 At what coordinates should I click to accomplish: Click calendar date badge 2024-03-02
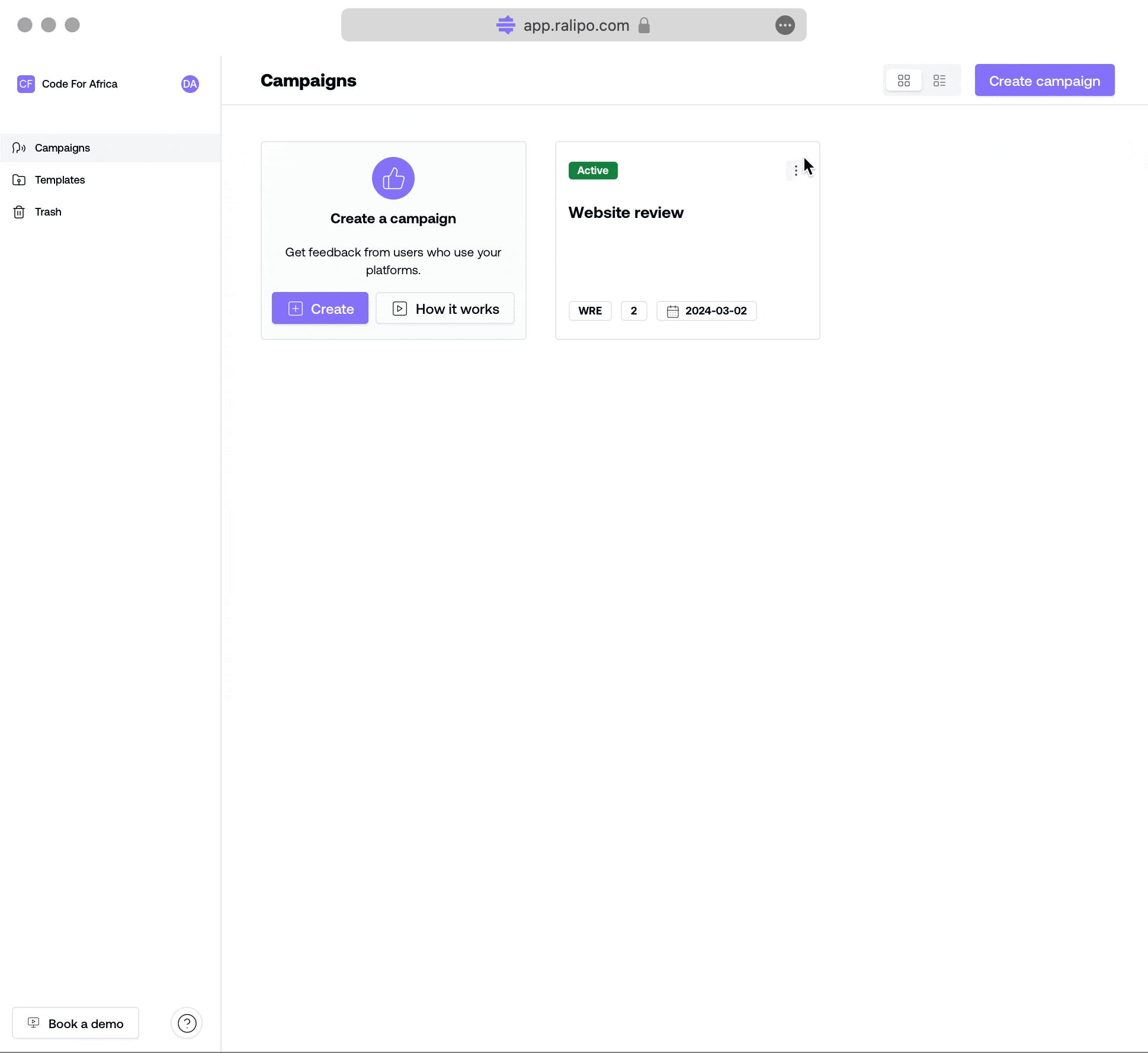pyautogui.click(x=706, y=311)
